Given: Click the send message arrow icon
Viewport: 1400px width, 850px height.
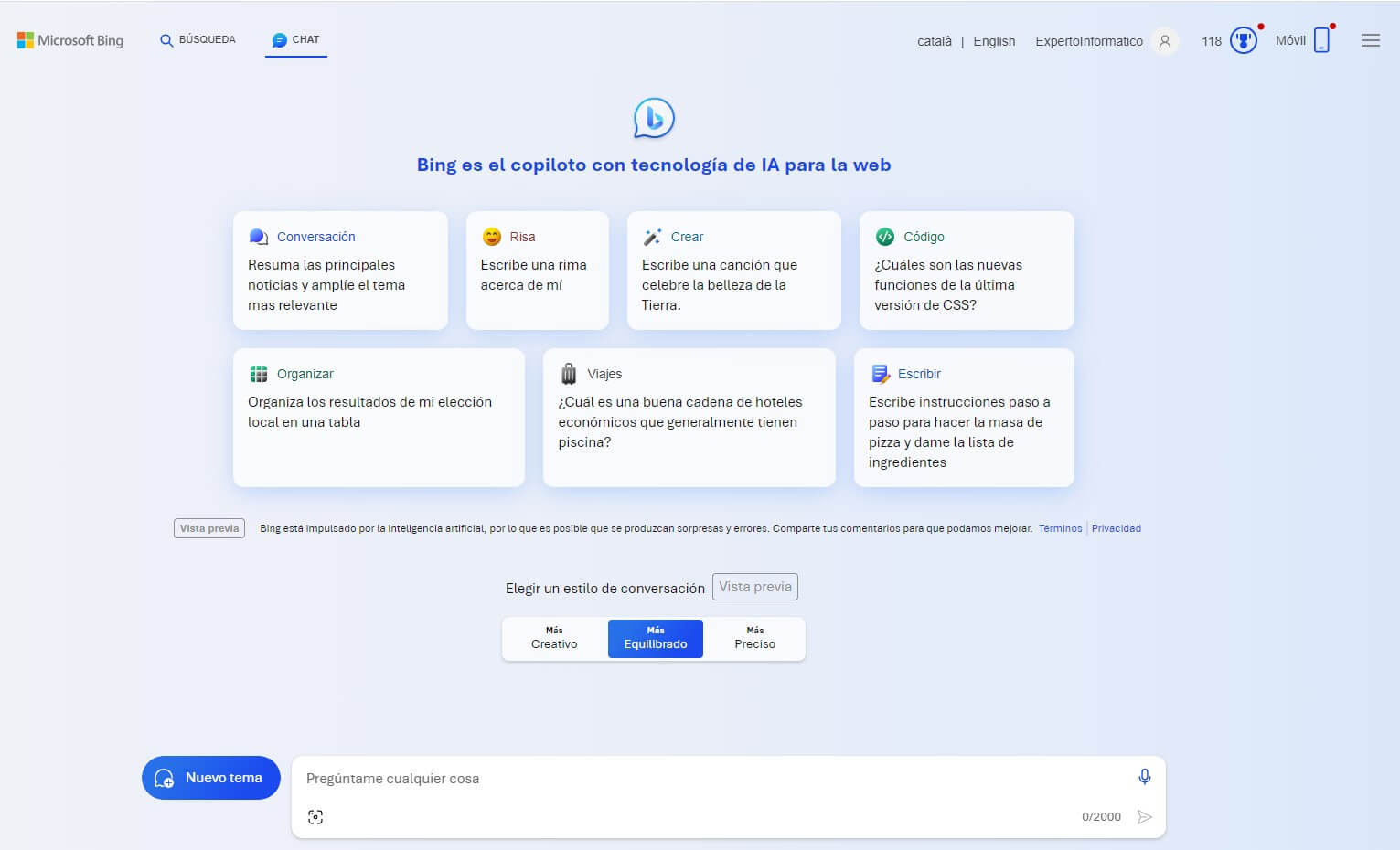Looking at the screenshot, I should tap(1144, 817).
